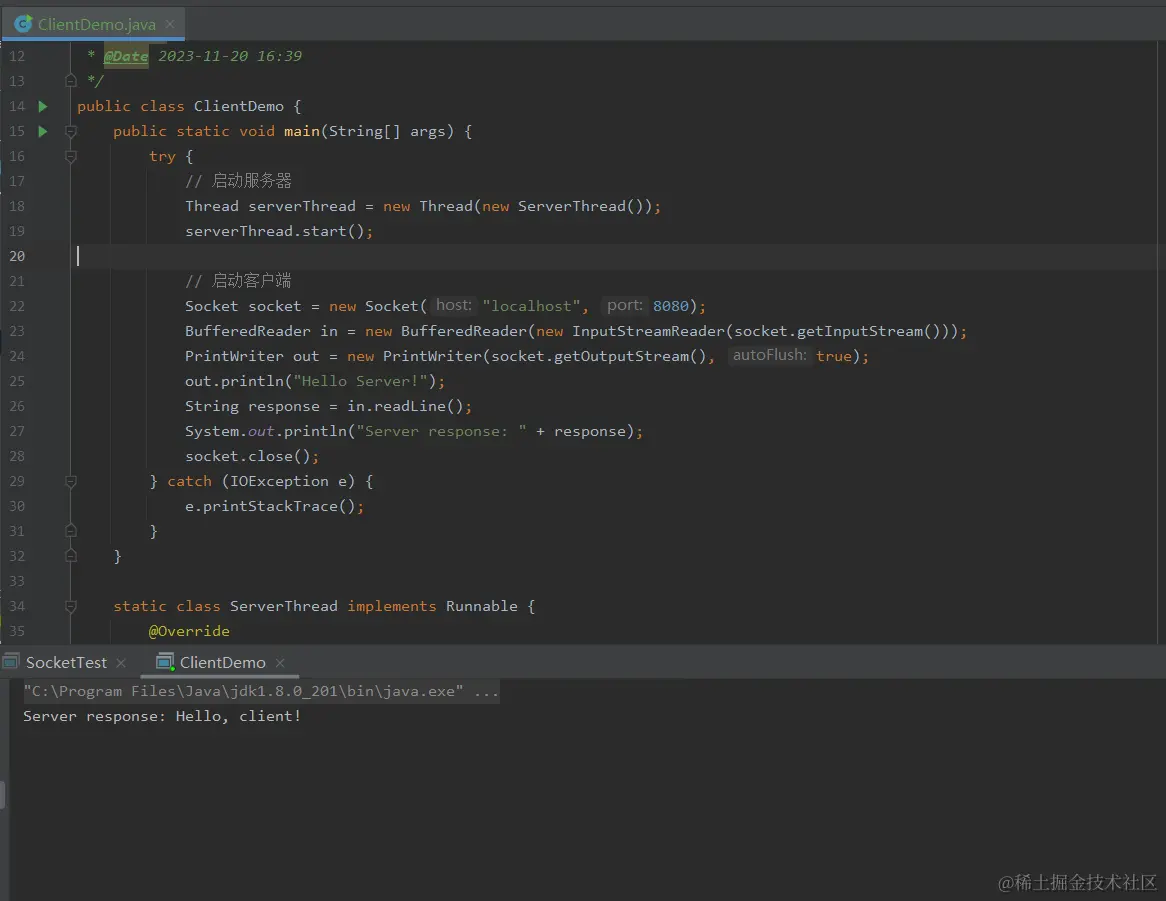Click the IOException type in catch clause
The width and height of the screenshot is (1166, 901).
click(279, 482)
